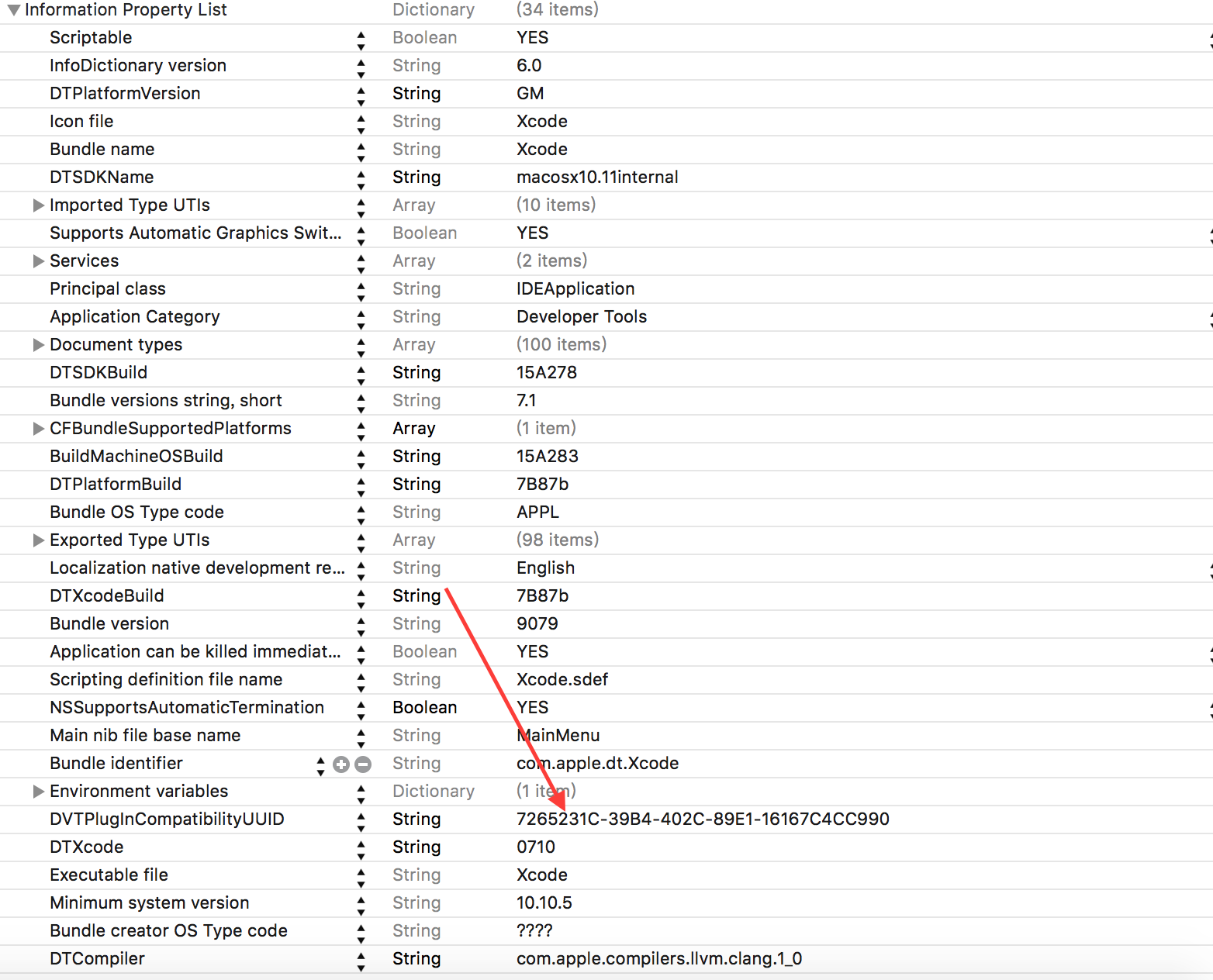Select the DTXcodeBuild key
The height and width of the screenshot is (980, 1213).
click(x=107, y=596)
